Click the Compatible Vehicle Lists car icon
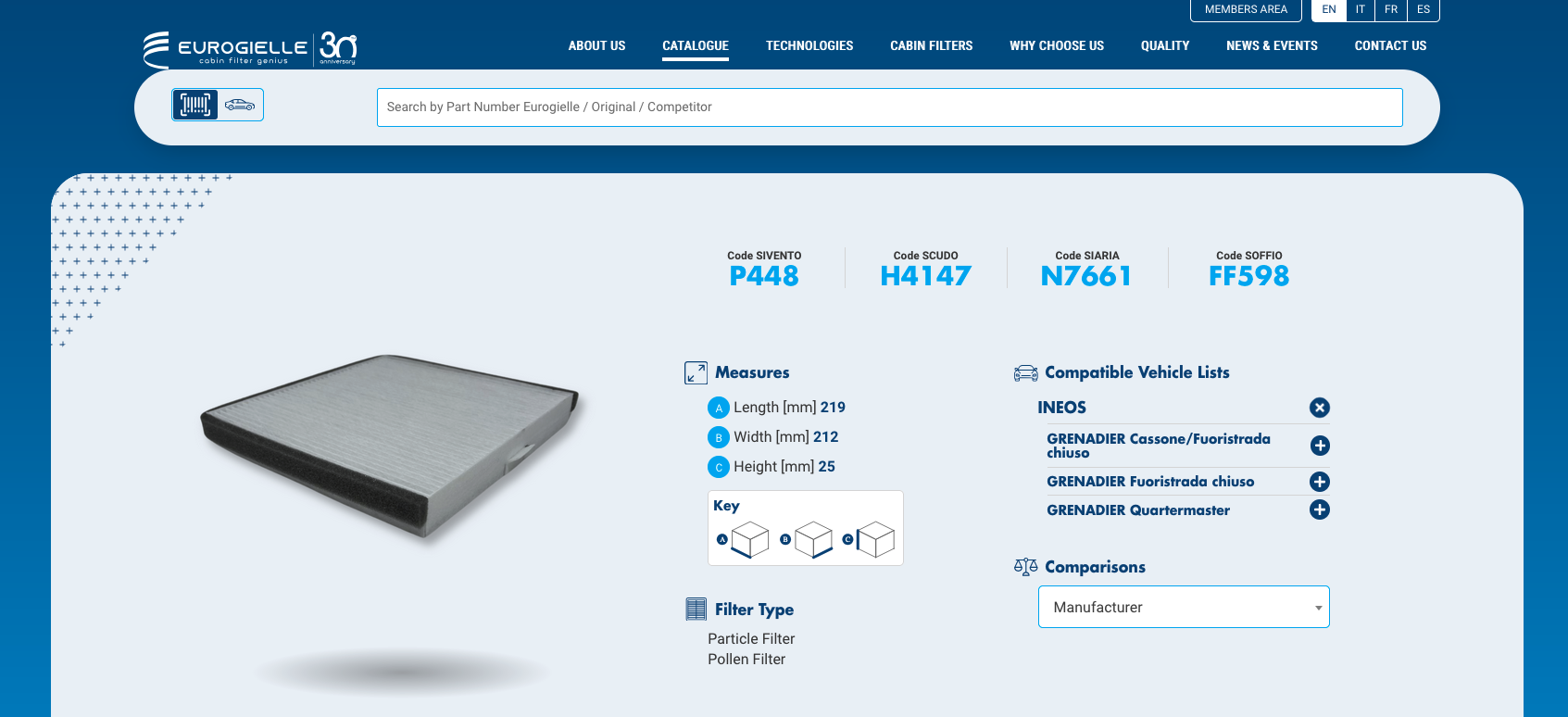Viewport: 1568px width, 717px height. (x=1025, y=372)
